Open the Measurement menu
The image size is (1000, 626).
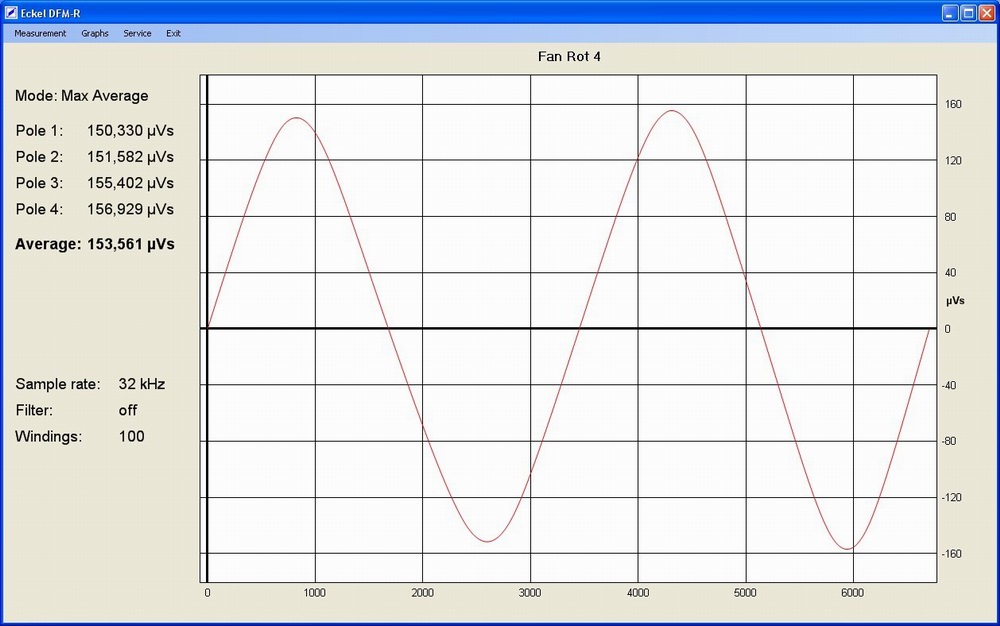point(40,33)
